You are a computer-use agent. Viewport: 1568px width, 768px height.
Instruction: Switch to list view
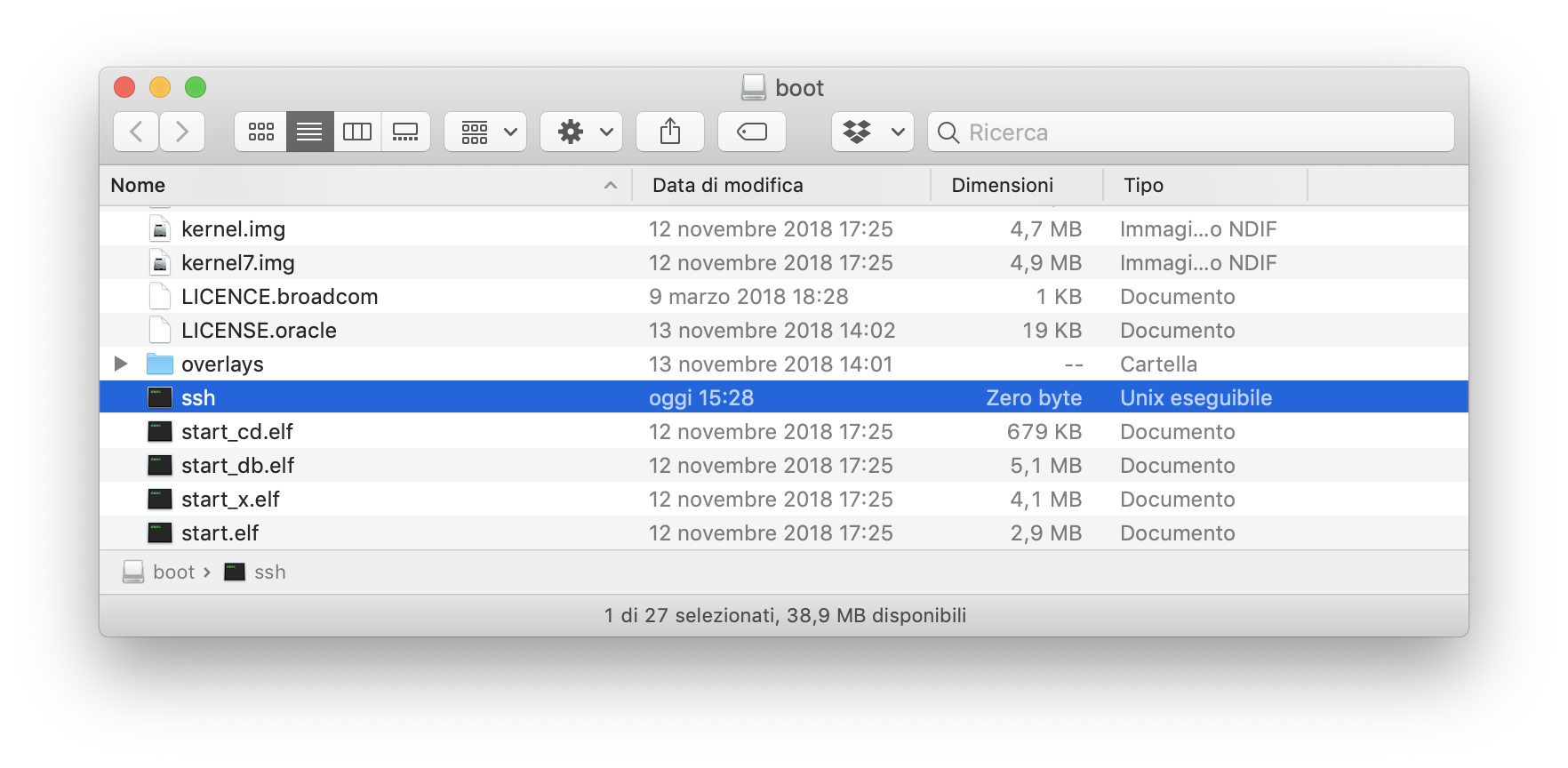[309, 132]
